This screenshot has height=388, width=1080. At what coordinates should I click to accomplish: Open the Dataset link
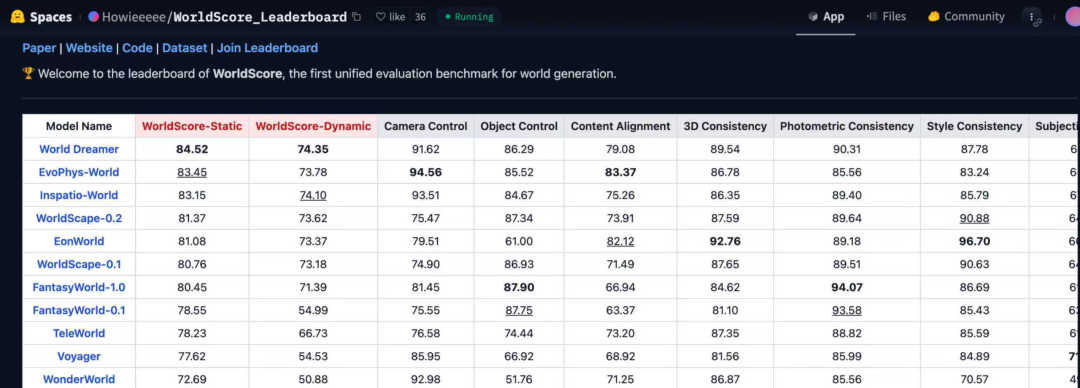[185, 48]
